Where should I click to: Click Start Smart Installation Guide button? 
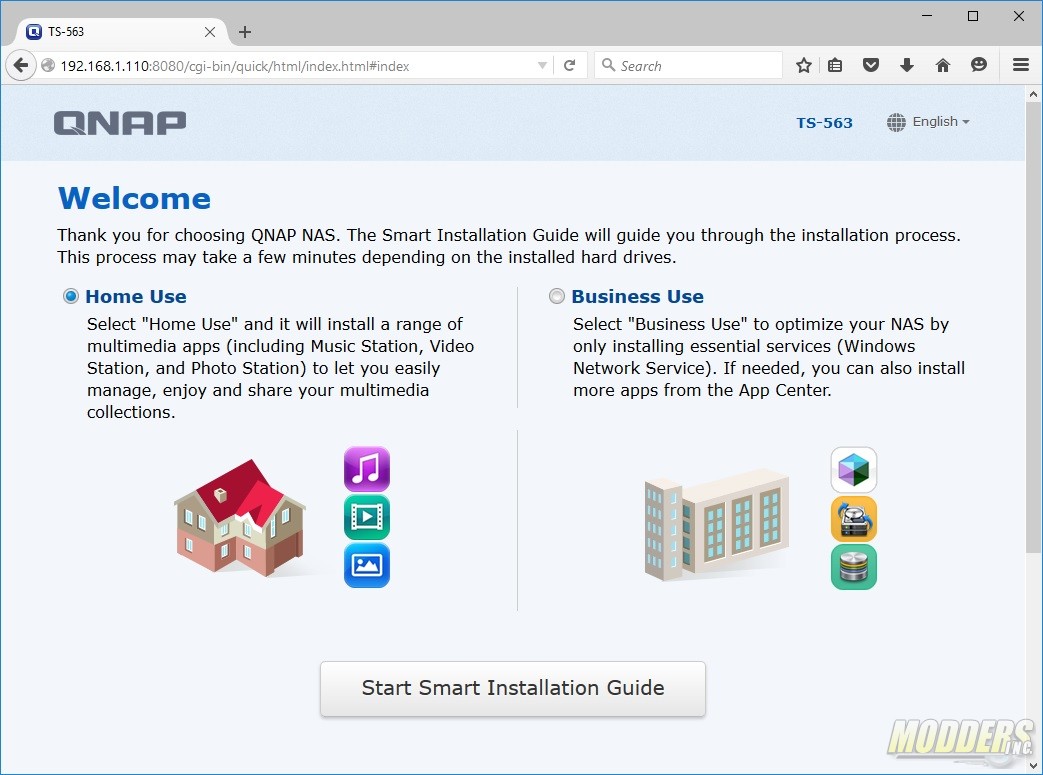tap(513, 689)
